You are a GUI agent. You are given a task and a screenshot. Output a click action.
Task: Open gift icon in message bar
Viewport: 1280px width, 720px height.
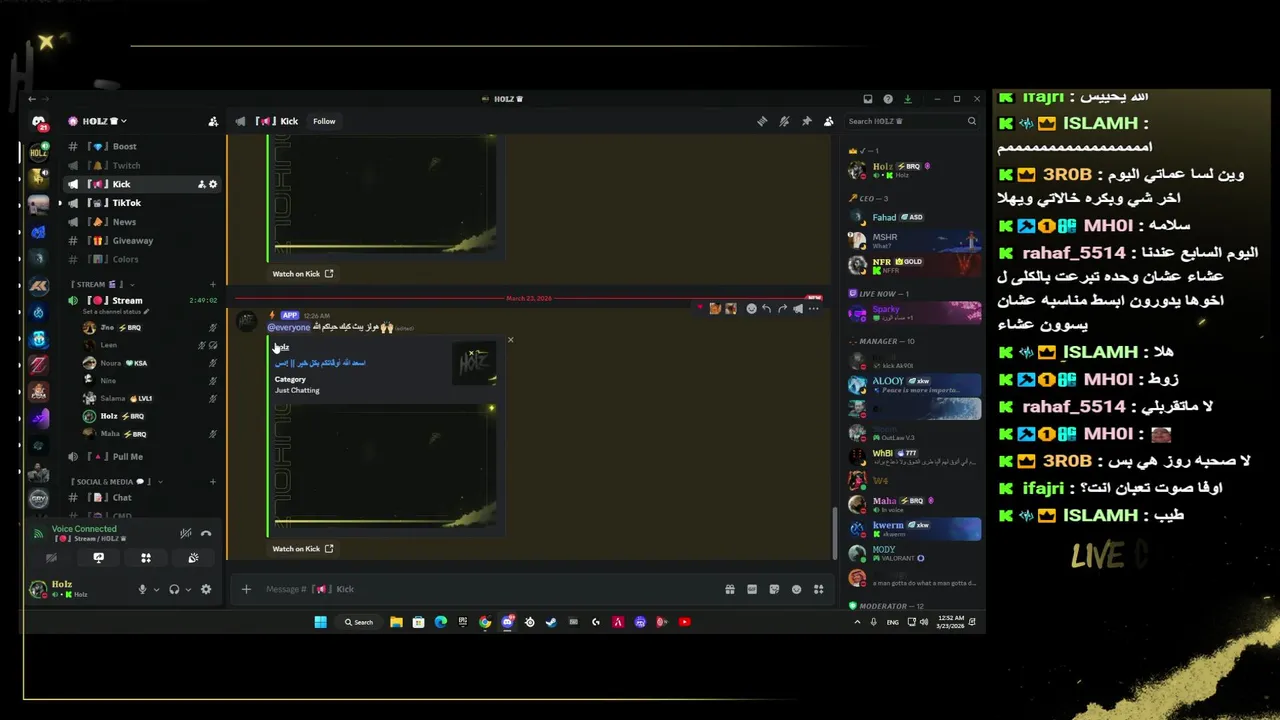730,589
